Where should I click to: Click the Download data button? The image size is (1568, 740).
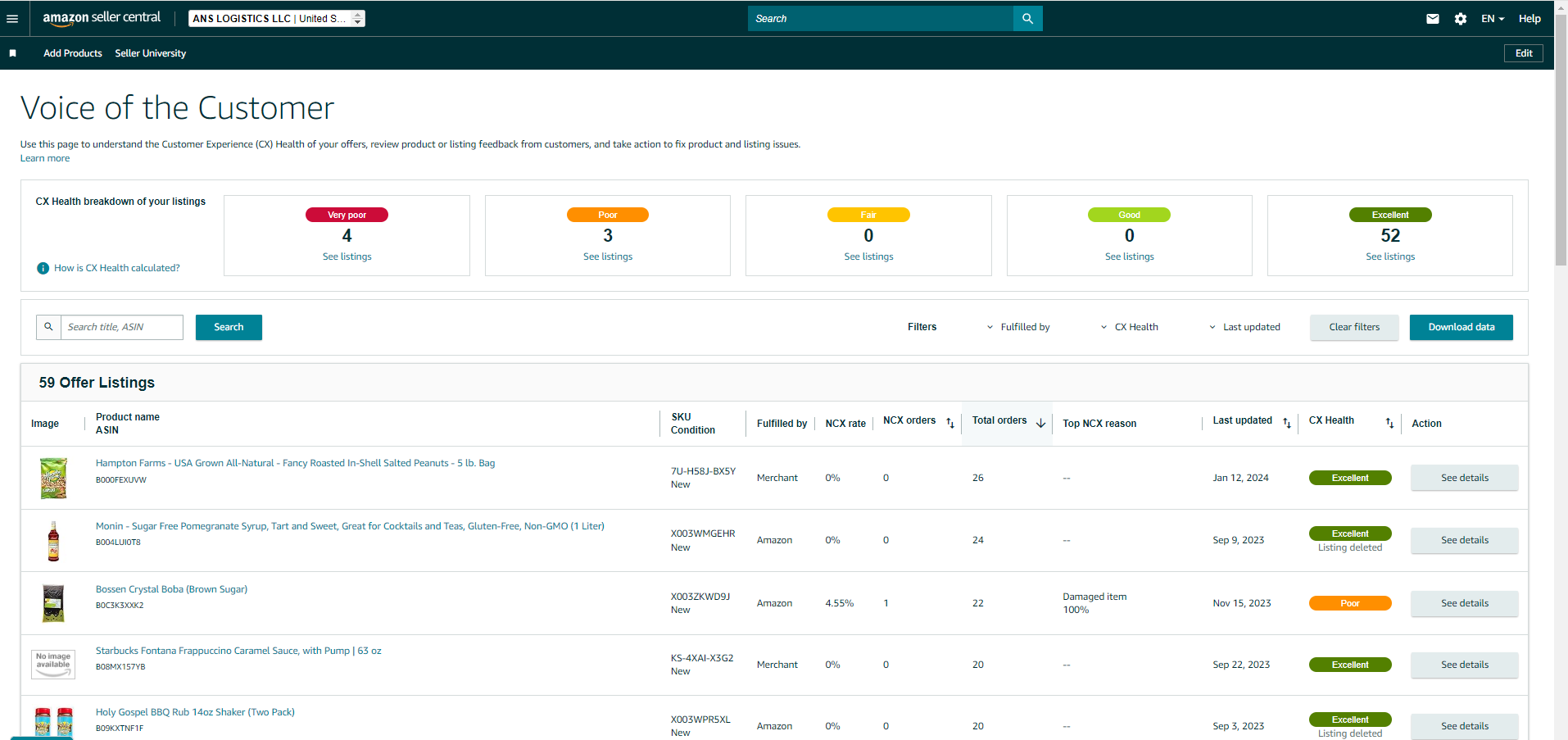tap(1462, 327)
